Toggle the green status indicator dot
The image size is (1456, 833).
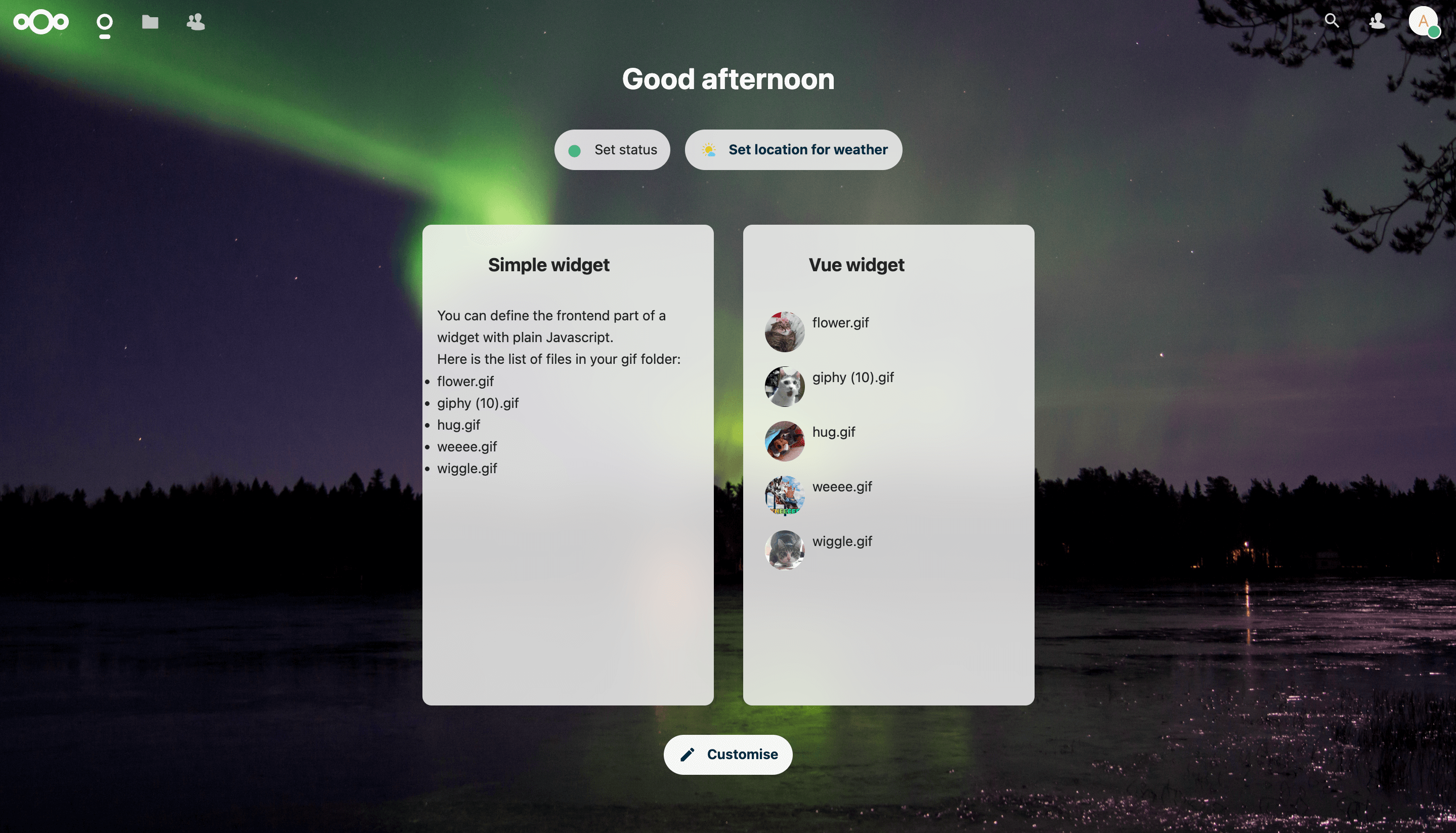[x=575, y=149]
